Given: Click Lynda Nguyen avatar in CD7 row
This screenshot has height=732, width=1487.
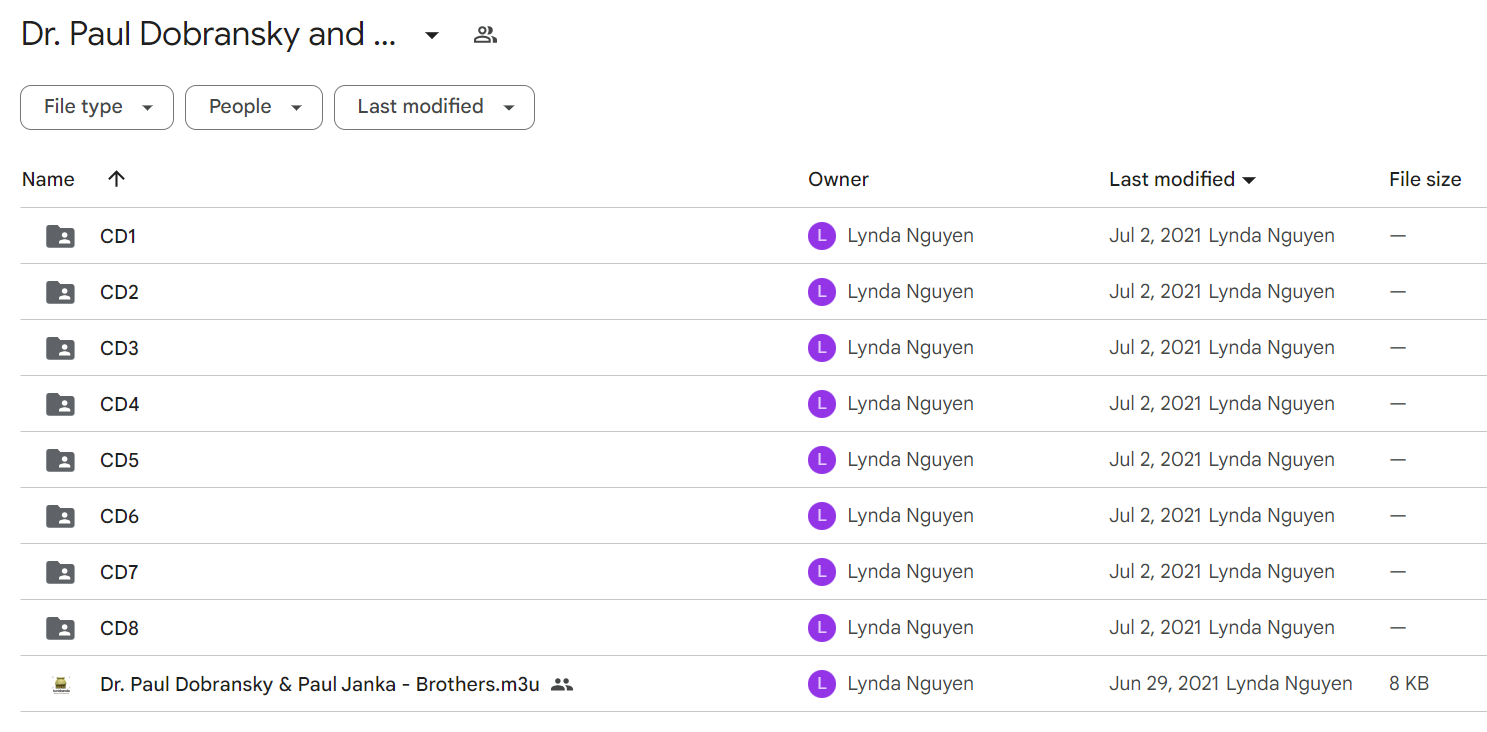Looking at the screenshot, I should click(822, 572).
